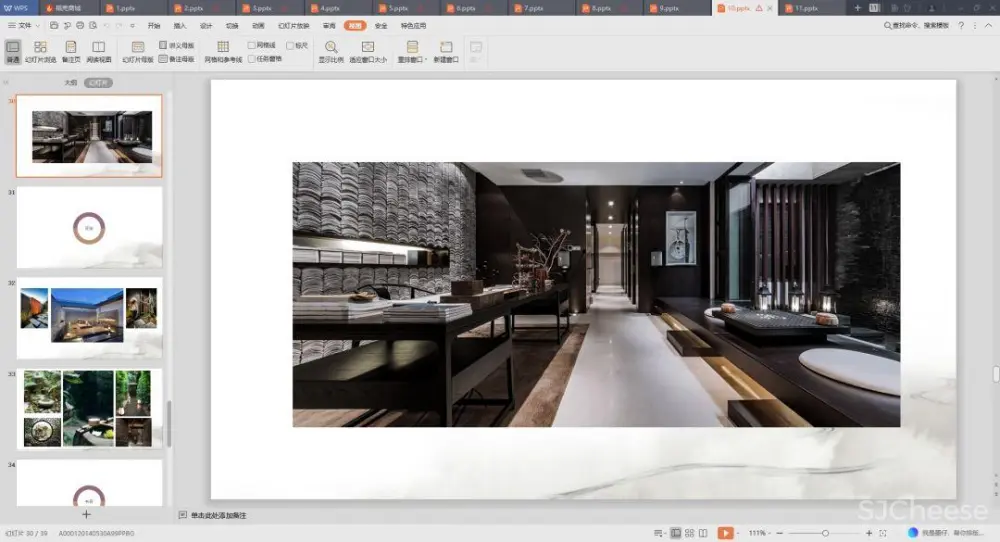Open 幻灯片浏览 slide sorter view
The image size is (1000, 542).
40,51
